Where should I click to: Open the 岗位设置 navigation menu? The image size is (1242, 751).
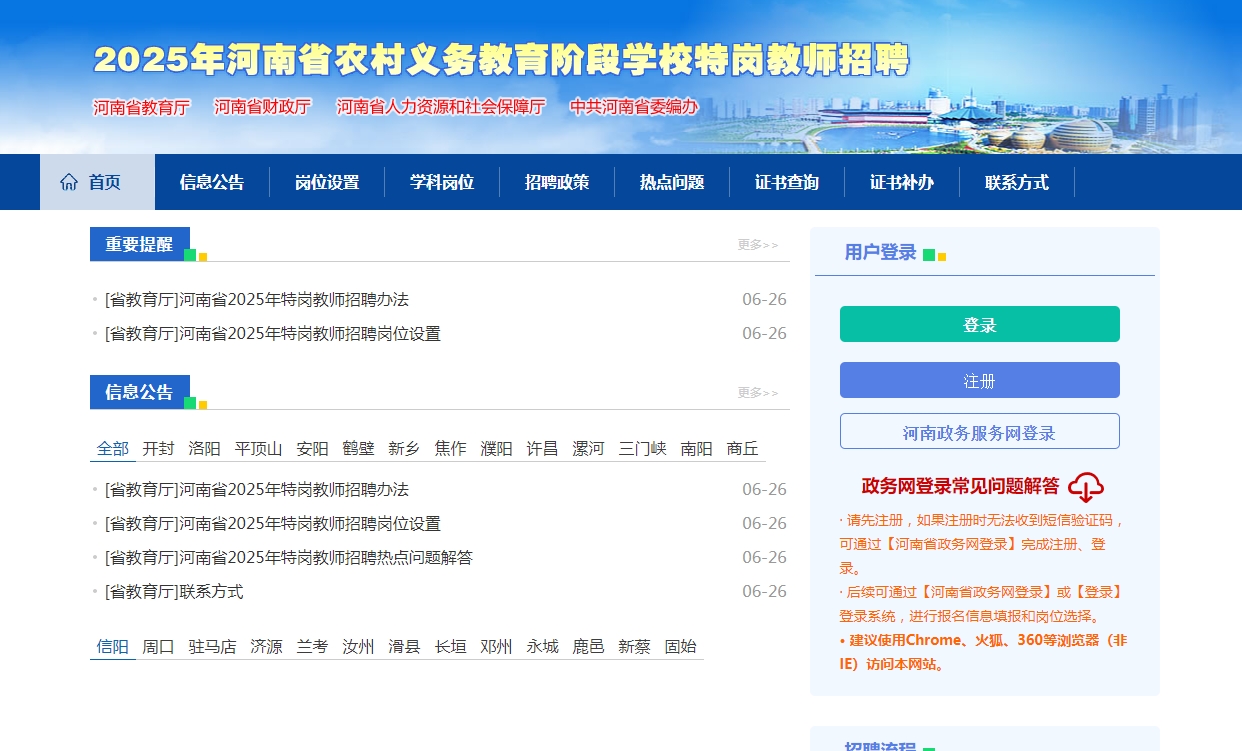pyautogui.click(x=327, y=181)
